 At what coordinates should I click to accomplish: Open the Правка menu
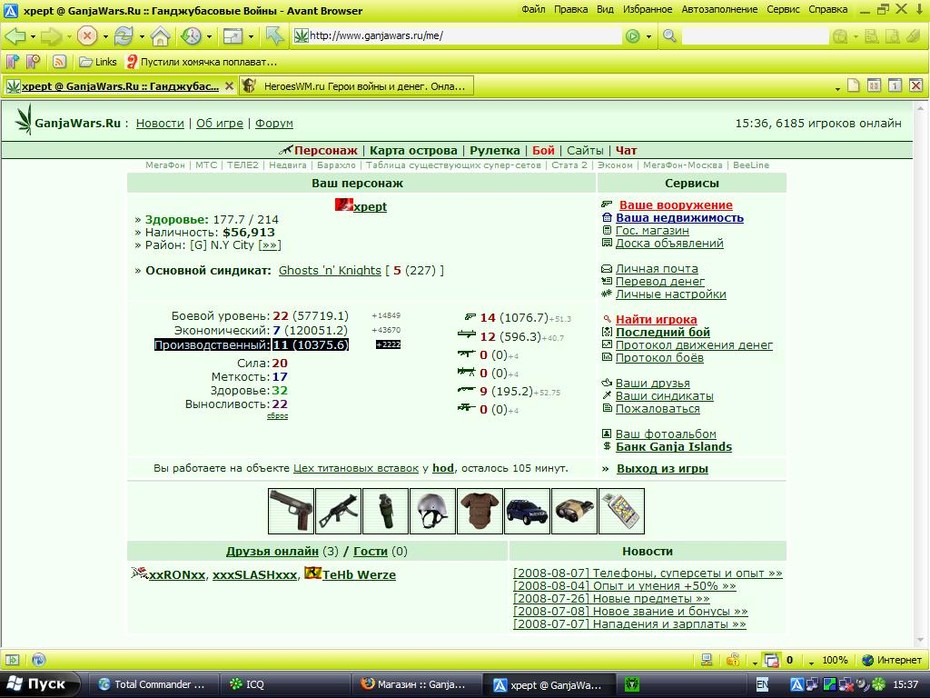point(571,9)
